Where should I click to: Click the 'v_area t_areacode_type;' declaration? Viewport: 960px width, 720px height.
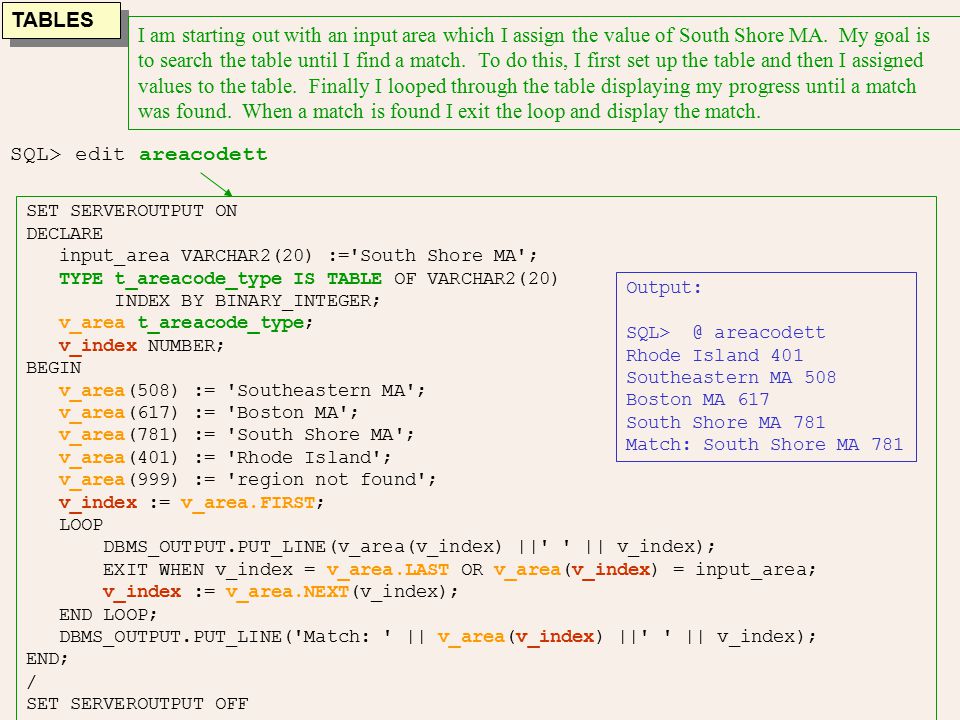pyautogui.click(x=186, y=323)
